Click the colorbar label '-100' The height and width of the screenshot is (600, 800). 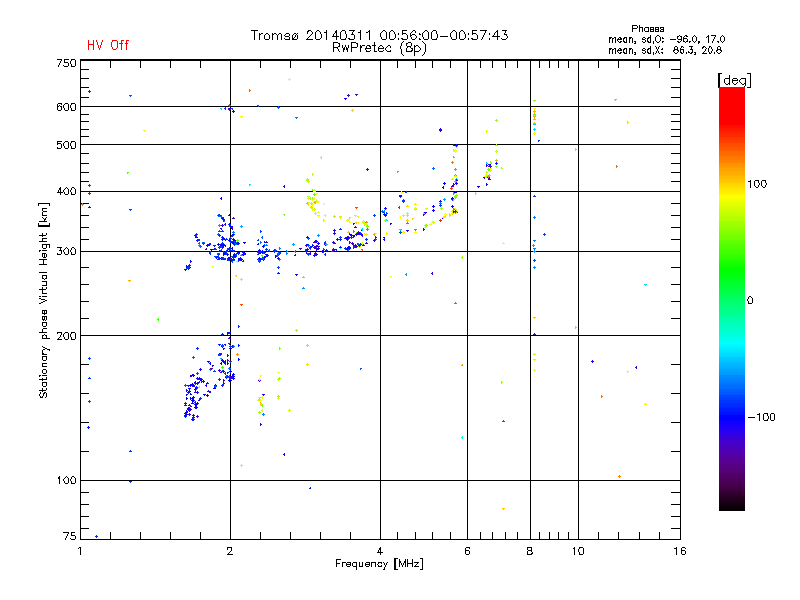click(762, 417)
